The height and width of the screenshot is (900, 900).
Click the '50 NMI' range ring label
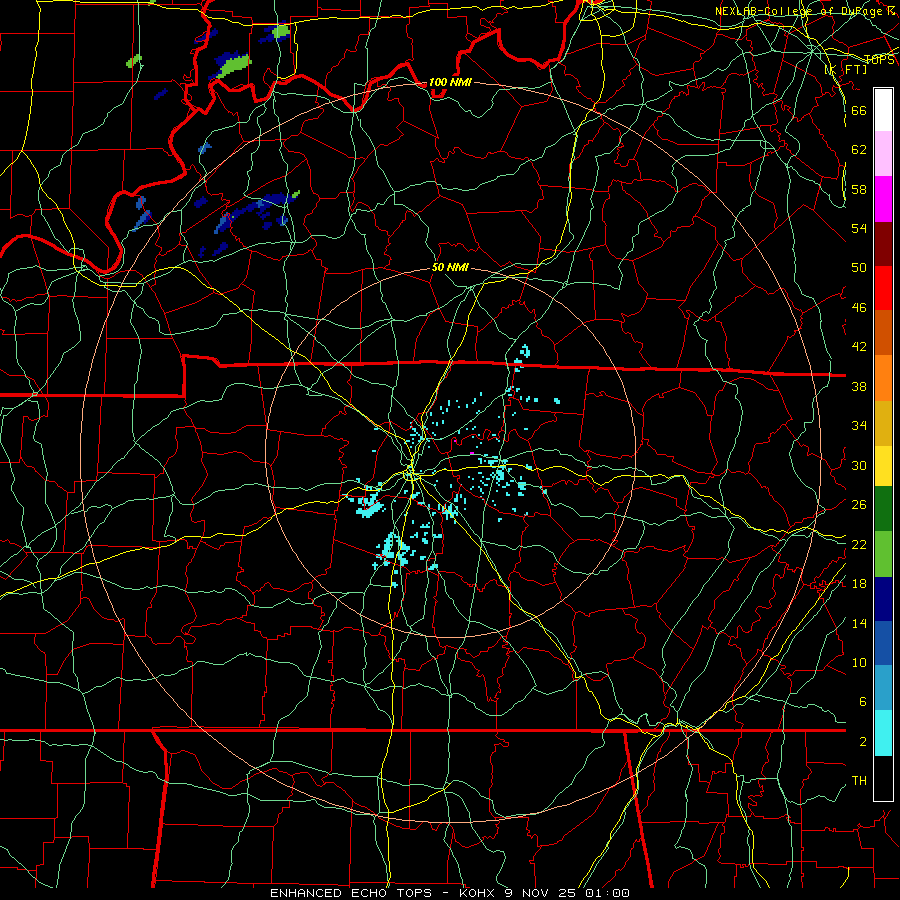(450, 268)
